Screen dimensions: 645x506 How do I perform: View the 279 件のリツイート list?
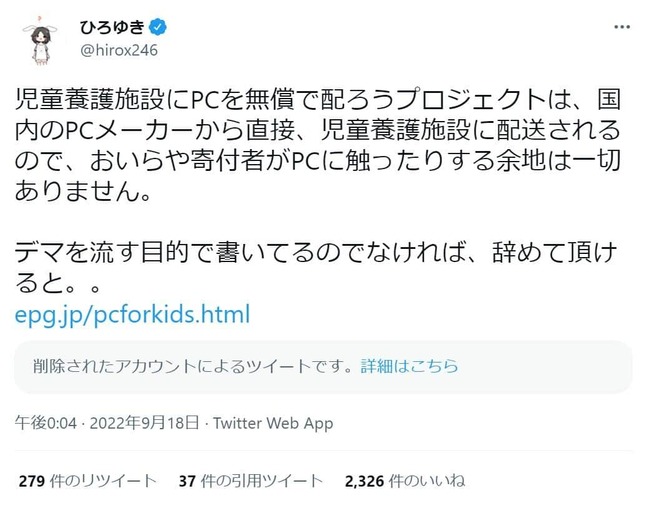87,482
